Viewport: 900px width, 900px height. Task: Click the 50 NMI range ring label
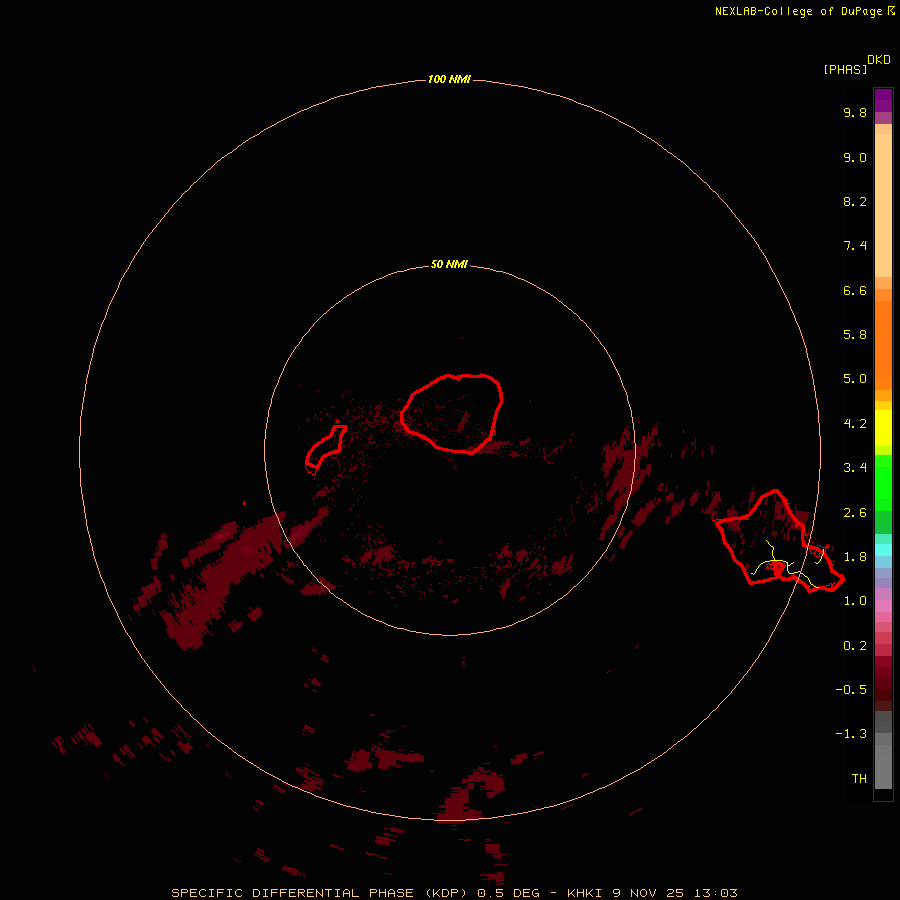(x=449, y=265)
